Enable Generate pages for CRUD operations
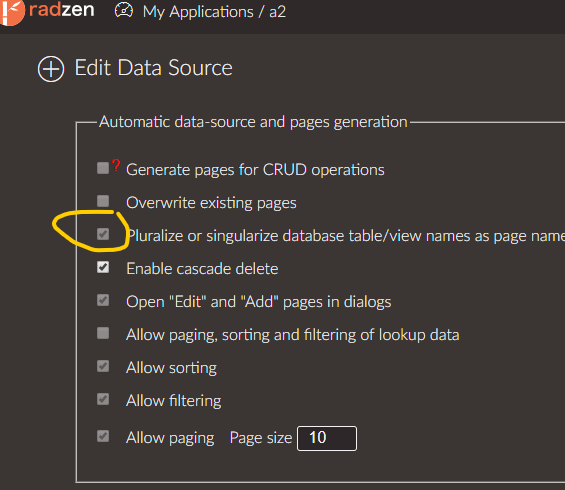Image resolution: width=565 pixels, height=490 pixels. (x=103, y=168)
